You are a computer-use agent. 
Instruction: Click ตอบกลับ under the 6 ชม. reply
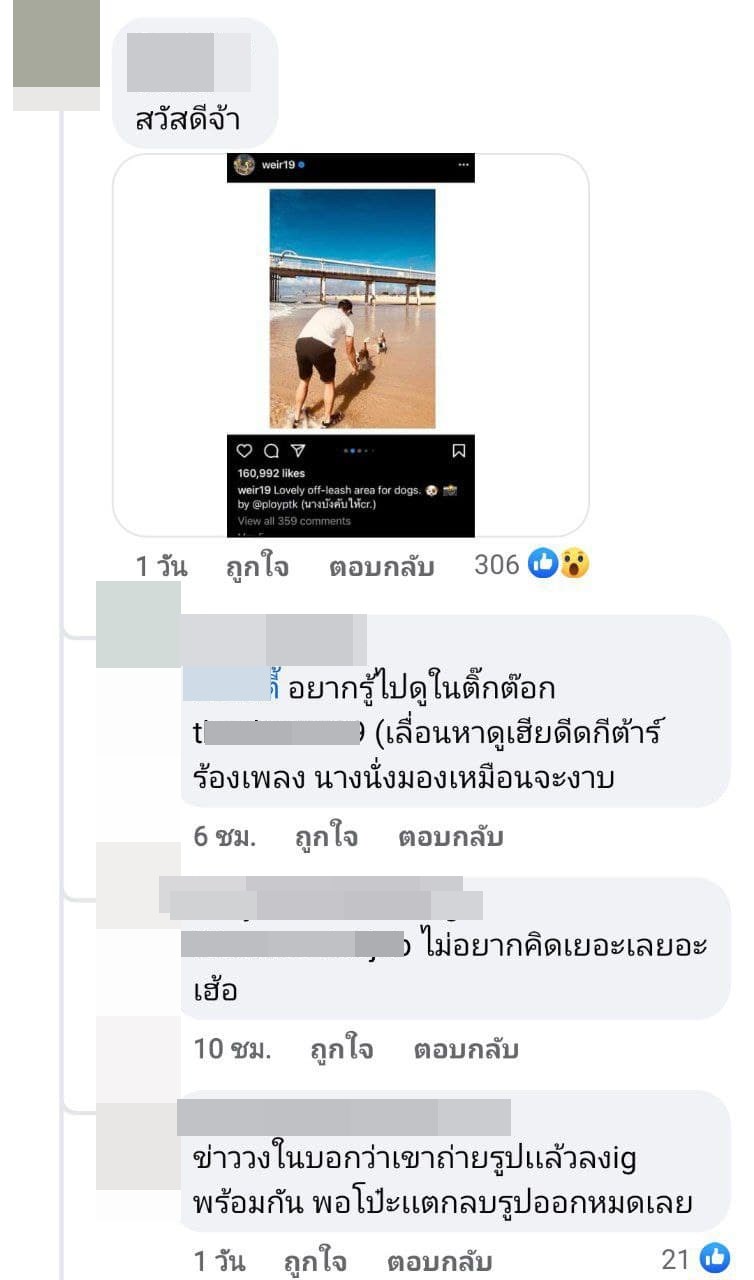pos(450,837)
